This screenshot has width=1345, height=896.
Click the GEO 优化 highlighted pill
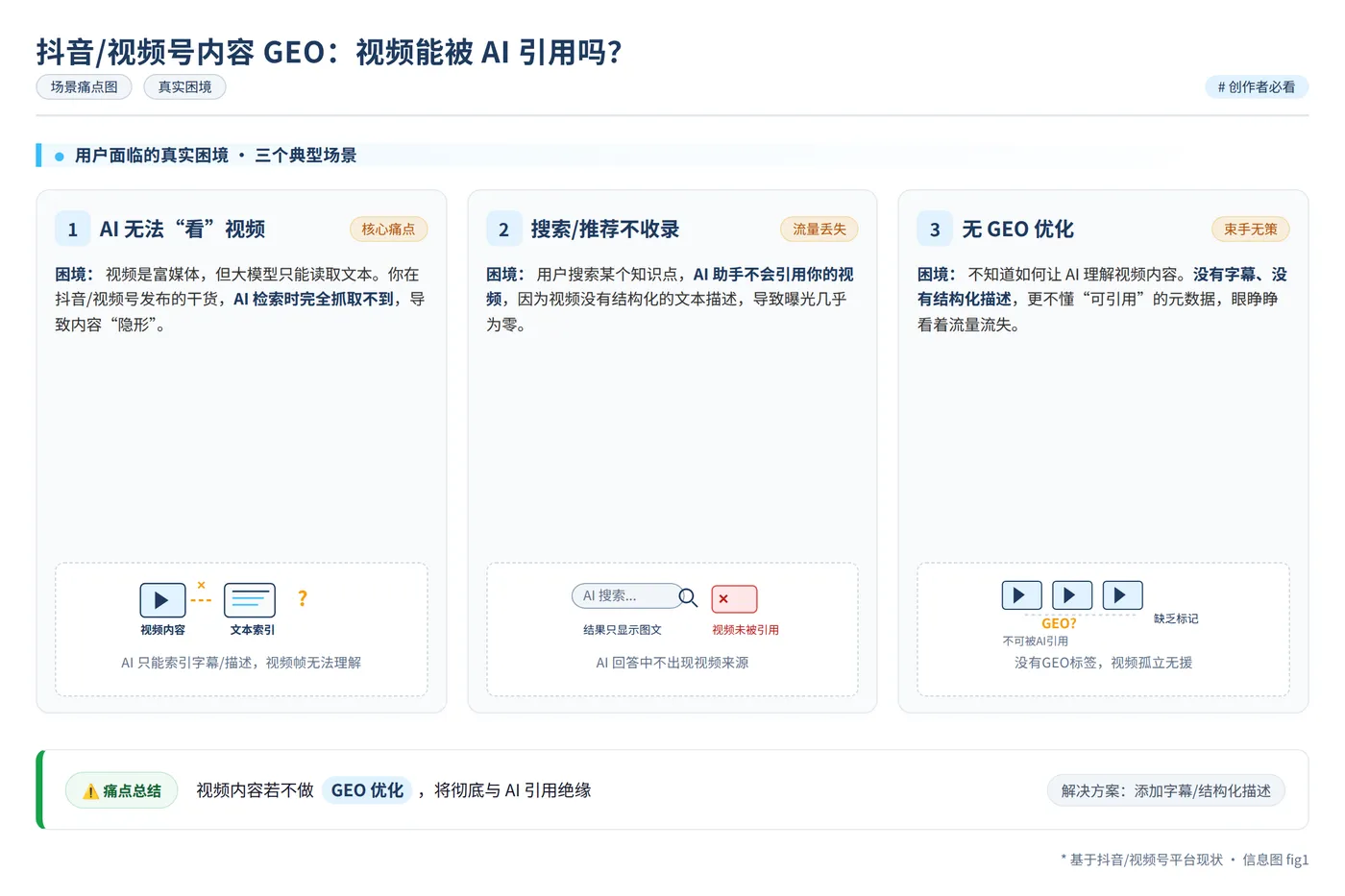click(x=367, y=790)
